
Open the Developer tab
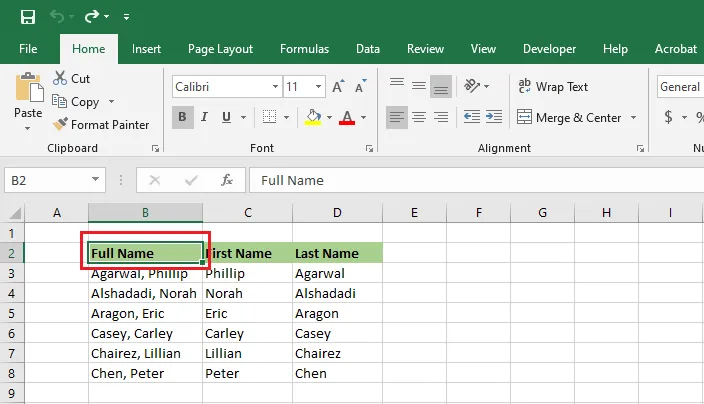tap(549, 48)
